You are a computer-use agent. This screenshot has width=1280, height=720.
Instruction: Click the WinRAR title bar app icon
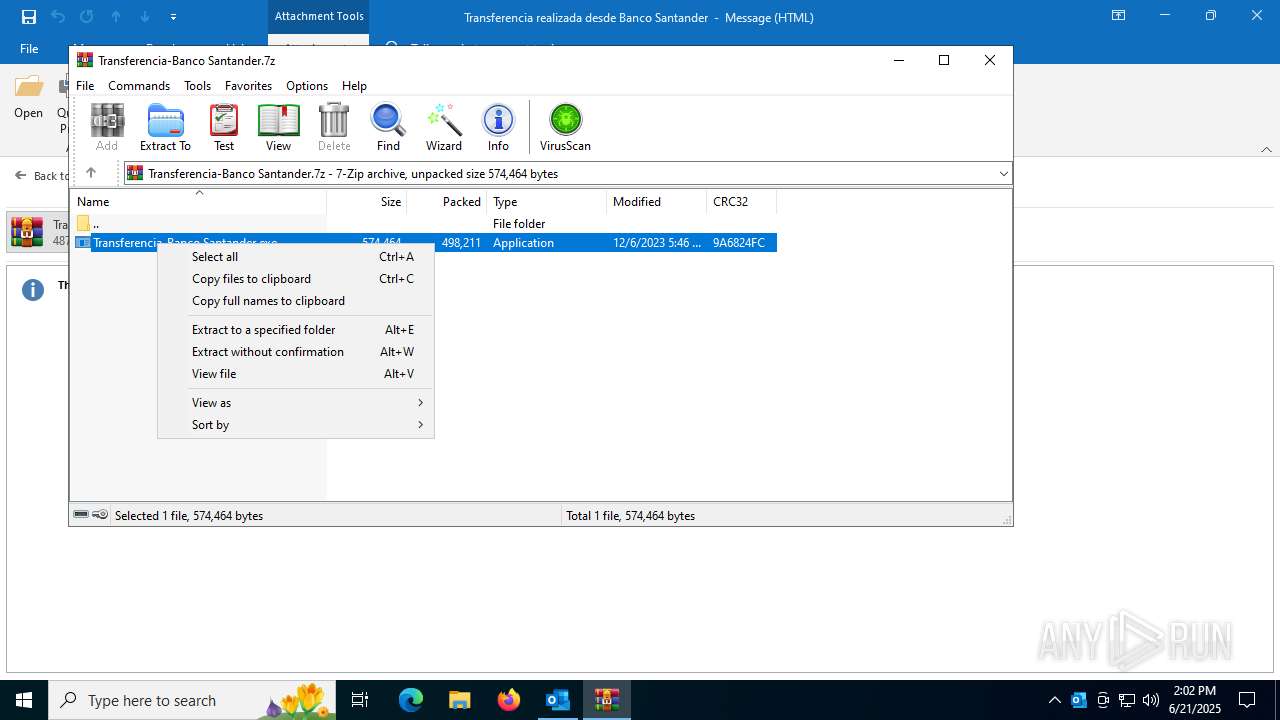[85, 60]
